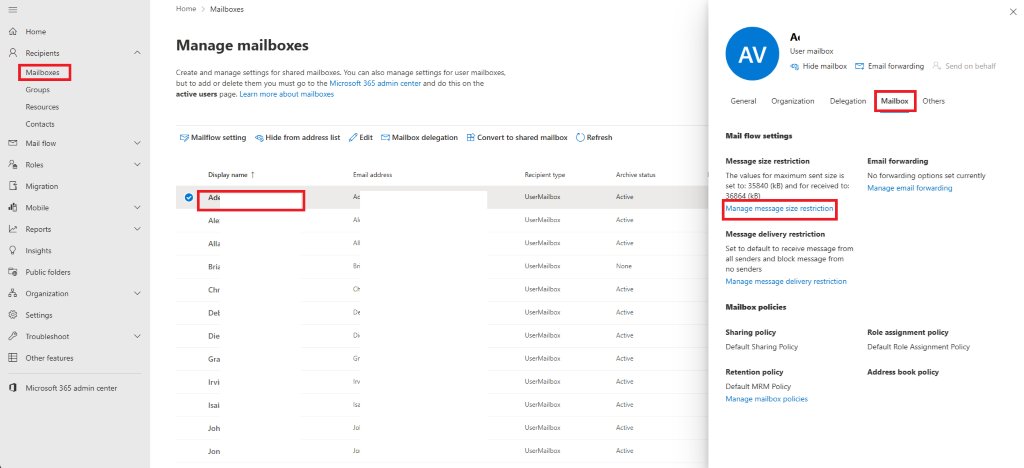Viewport: 1024px width, 468px height.
Task: Switch to the Delegation tab
Action: [x=848, y=101]
